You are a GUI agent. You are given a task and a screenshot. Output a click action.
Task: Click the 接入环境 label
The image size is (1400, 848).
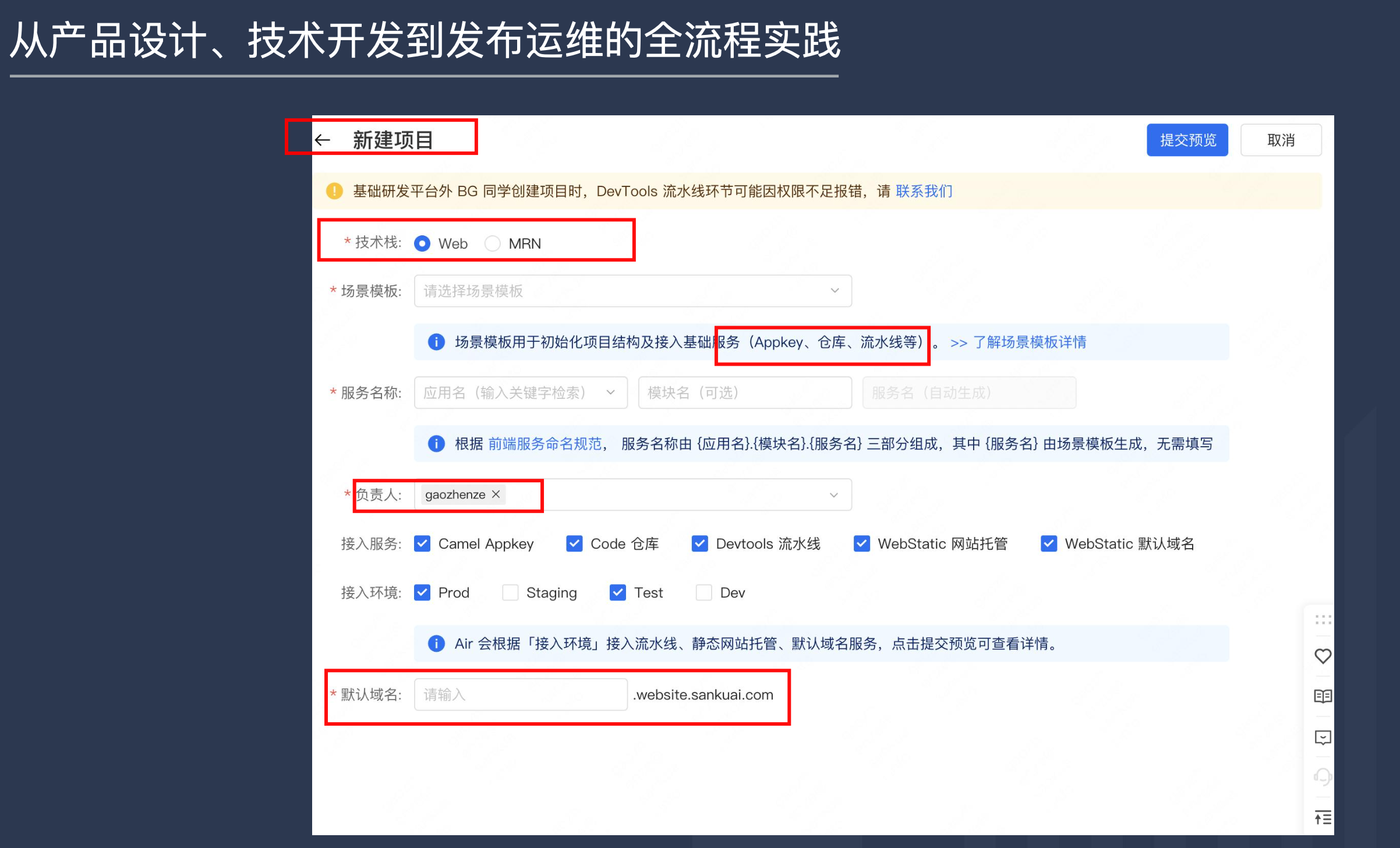click(371, 592)
